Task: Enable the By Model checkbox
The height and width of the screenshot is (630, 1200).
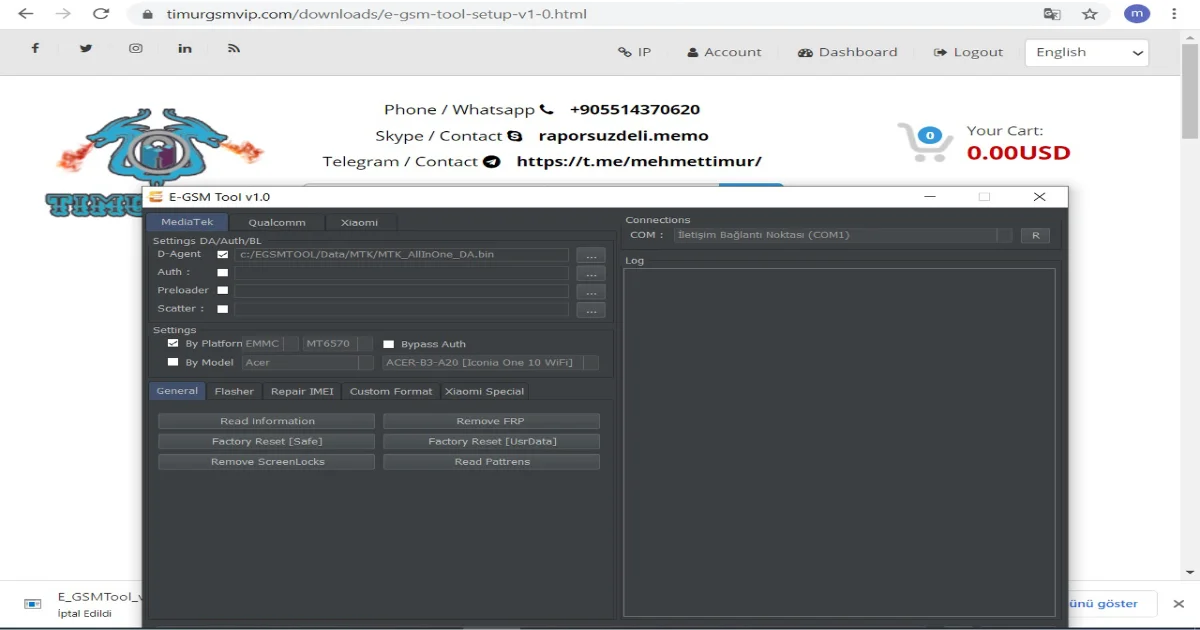Action: pos(173,362)
